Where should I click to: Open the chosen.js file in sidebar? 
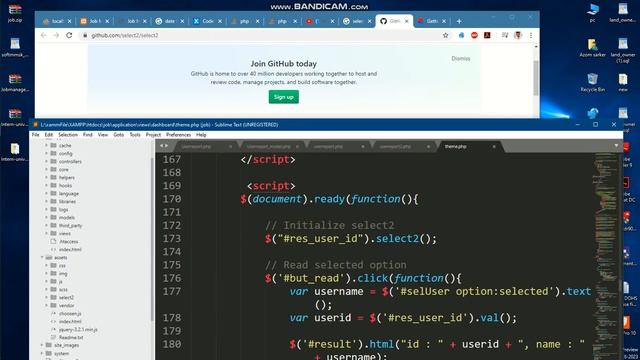tap(70, 313)
